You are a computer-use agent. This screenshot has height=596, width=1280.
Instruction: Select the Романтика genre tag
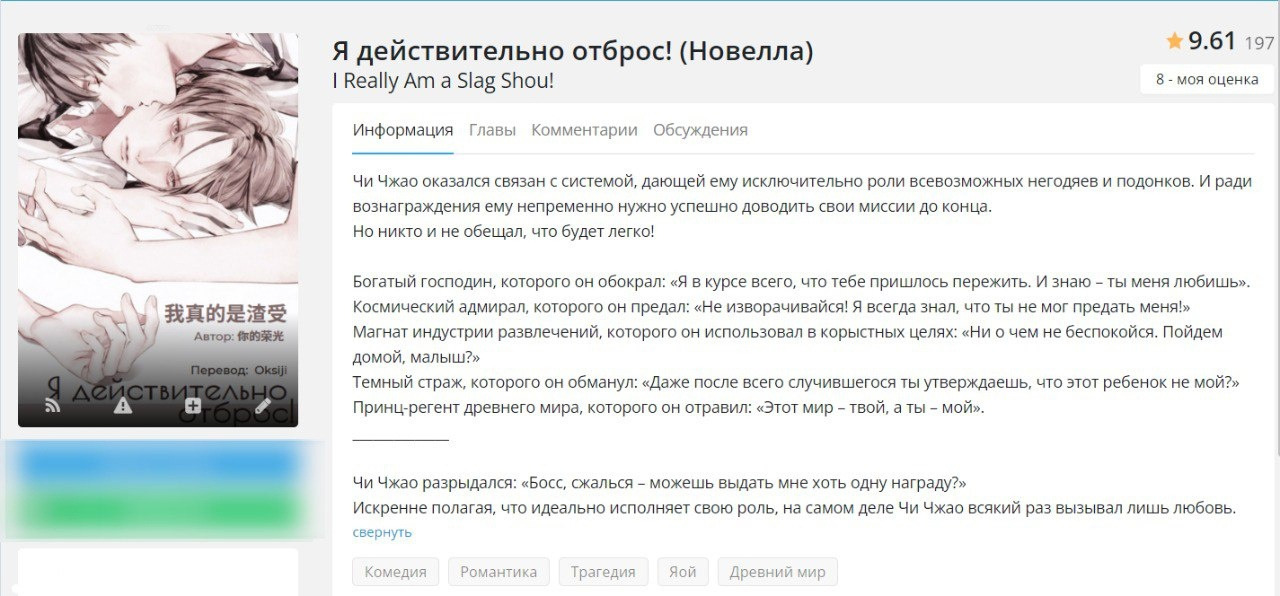(498, 572)
